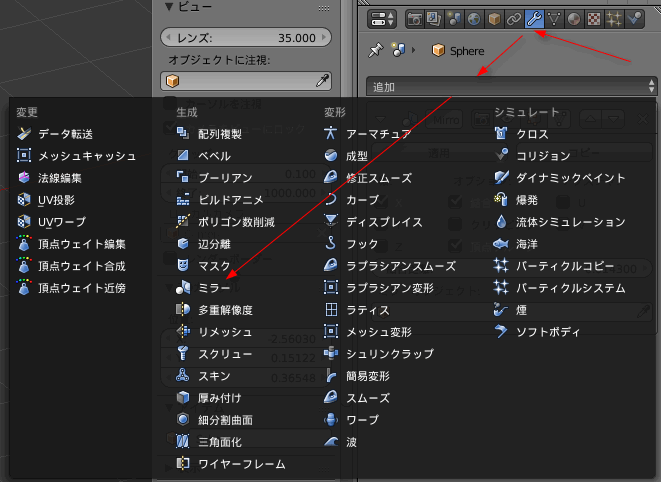Click the eyedropper in lock object field

point(322,81)
